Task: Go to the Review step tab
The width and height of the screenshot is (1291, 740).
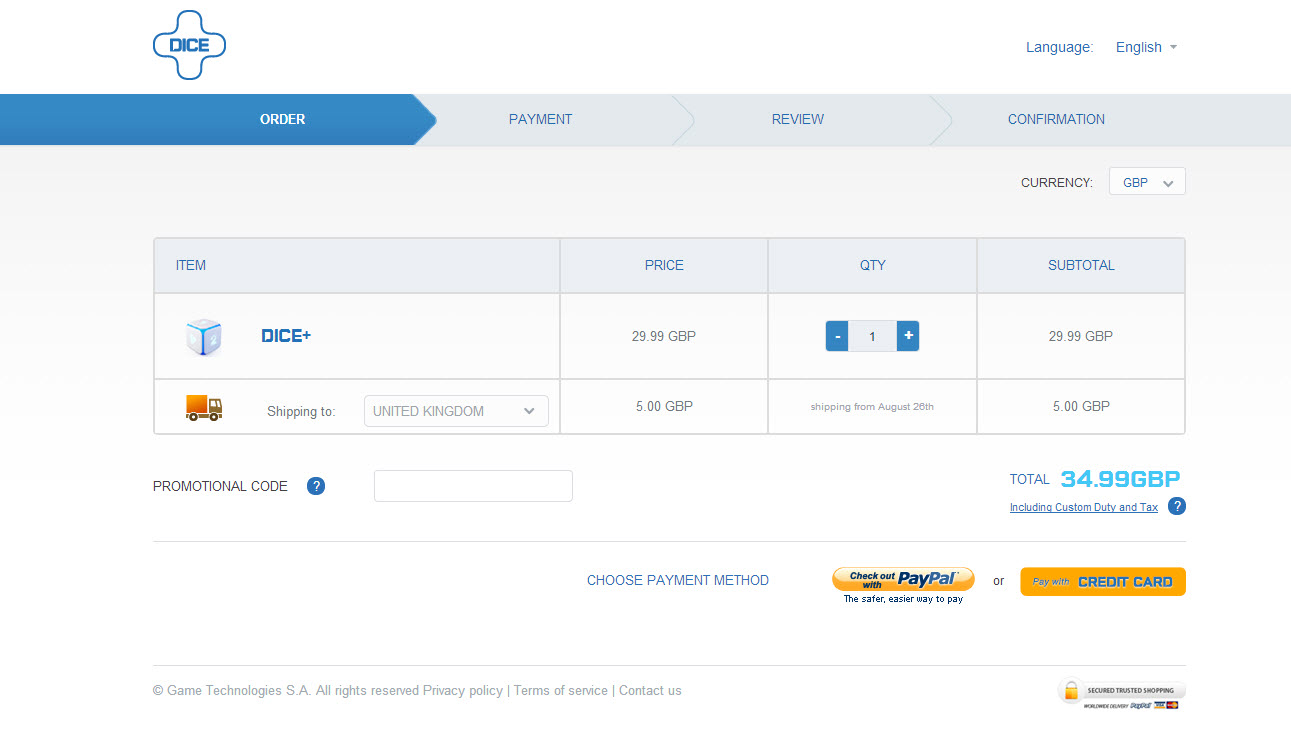Action: [x=798, y=119]
